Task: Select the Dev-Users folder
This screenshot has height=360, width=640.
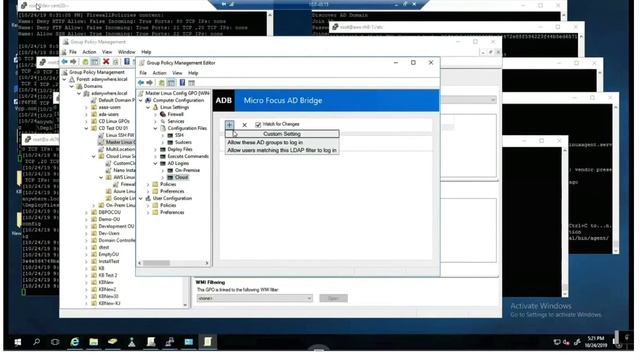Action: [109, 233]
